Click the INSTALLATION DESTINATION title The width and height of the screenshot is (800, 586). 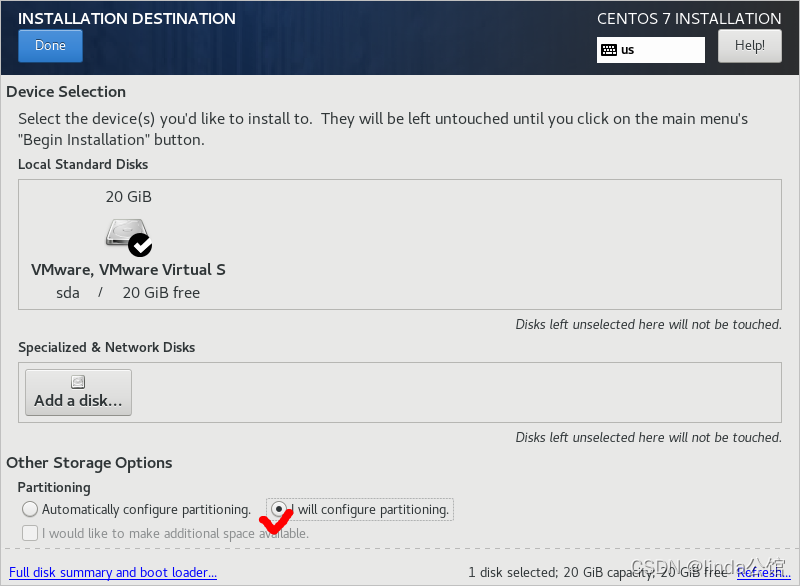point(127,18)
